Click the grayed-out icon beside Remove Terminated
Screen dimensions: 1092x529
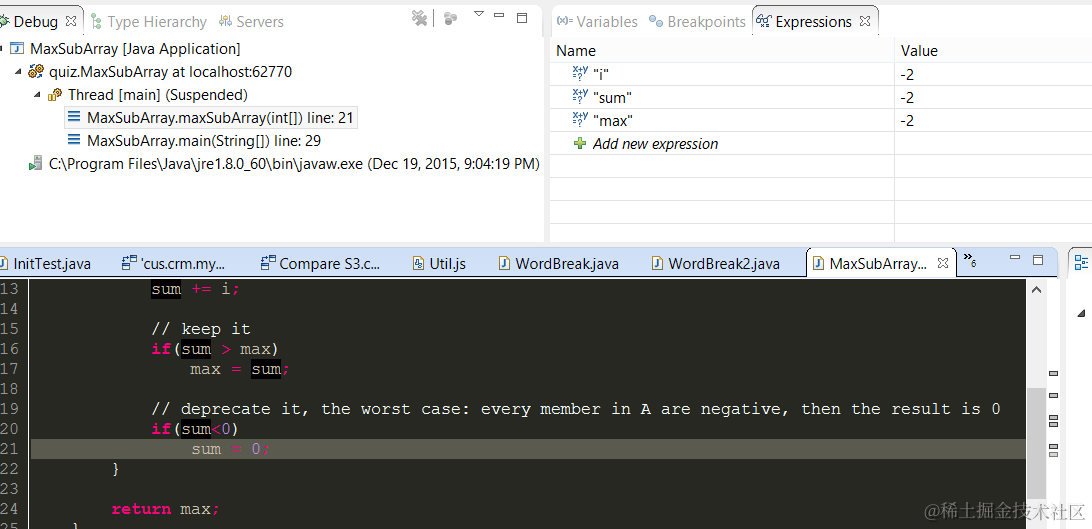(x=451, y=18)
